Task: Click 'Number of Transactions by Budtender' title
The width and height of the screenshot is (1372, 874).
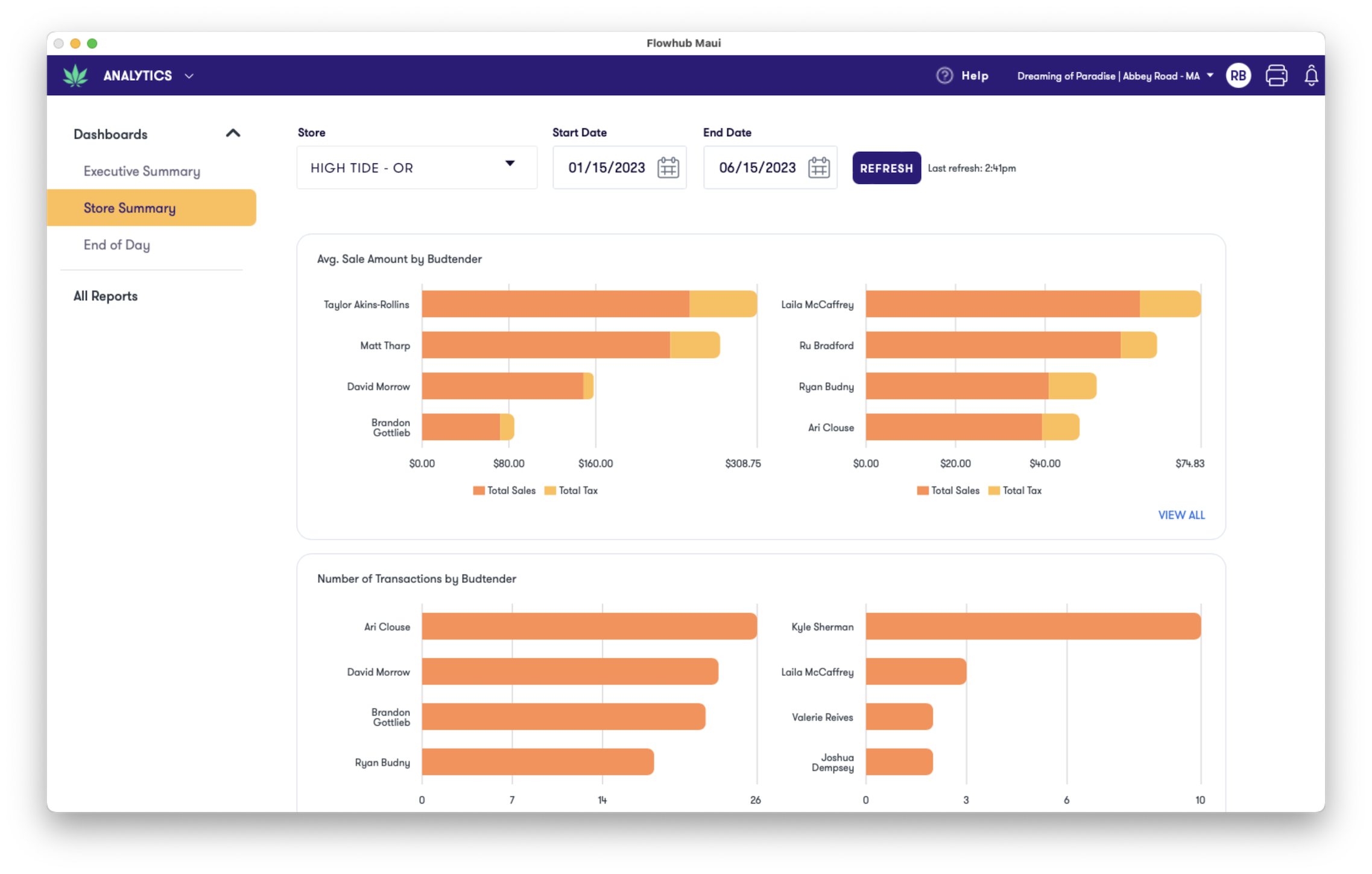Action: [x=417, y=579]
